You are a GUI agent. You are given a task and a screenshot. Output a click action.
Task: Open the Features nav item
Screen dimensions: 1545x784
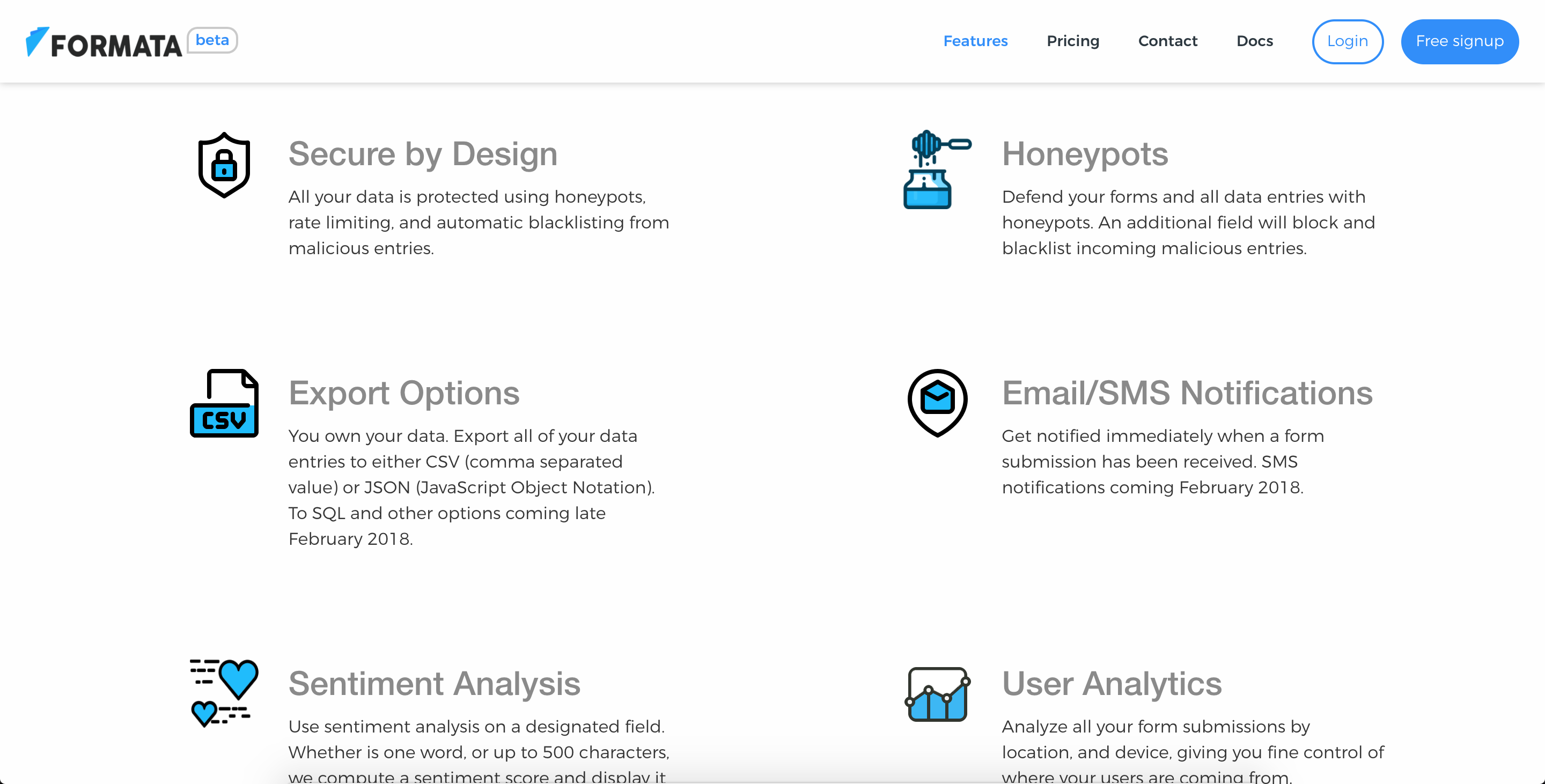coord(975,41)
